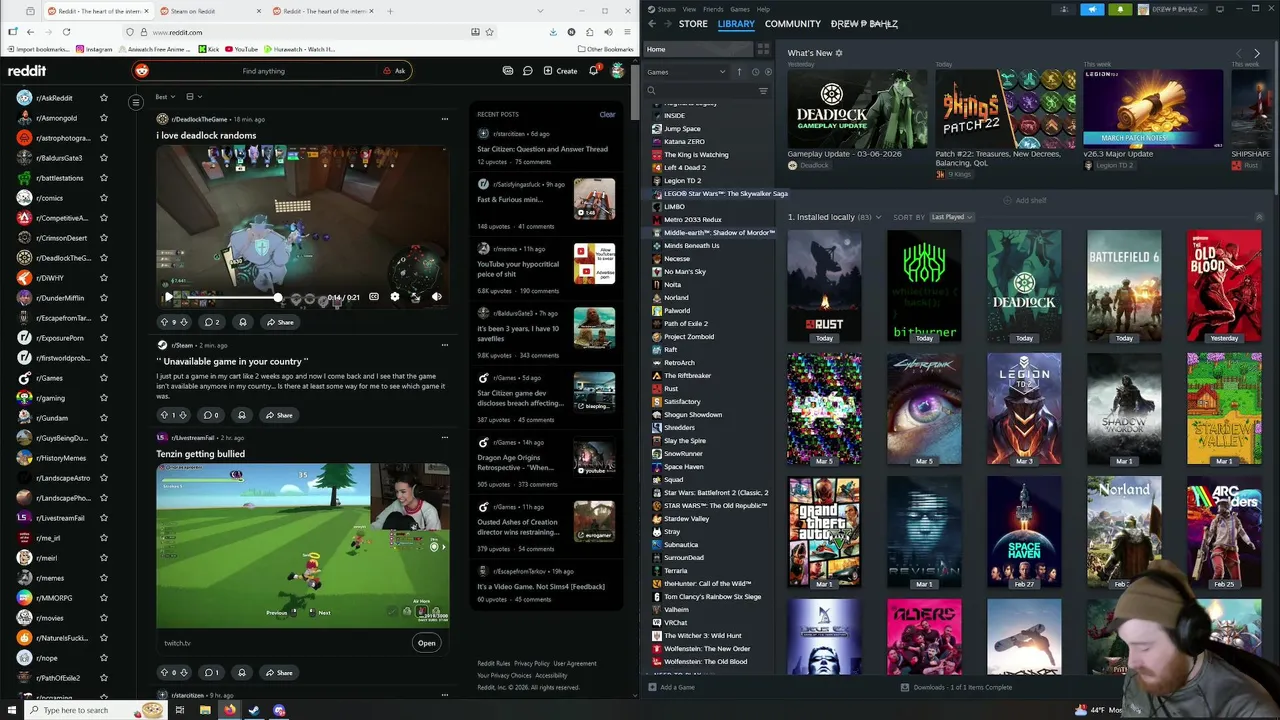The height and width of the screenshot is (720, 1280).
Task: Open Reddit notifications bell
Action: [593, 71]
